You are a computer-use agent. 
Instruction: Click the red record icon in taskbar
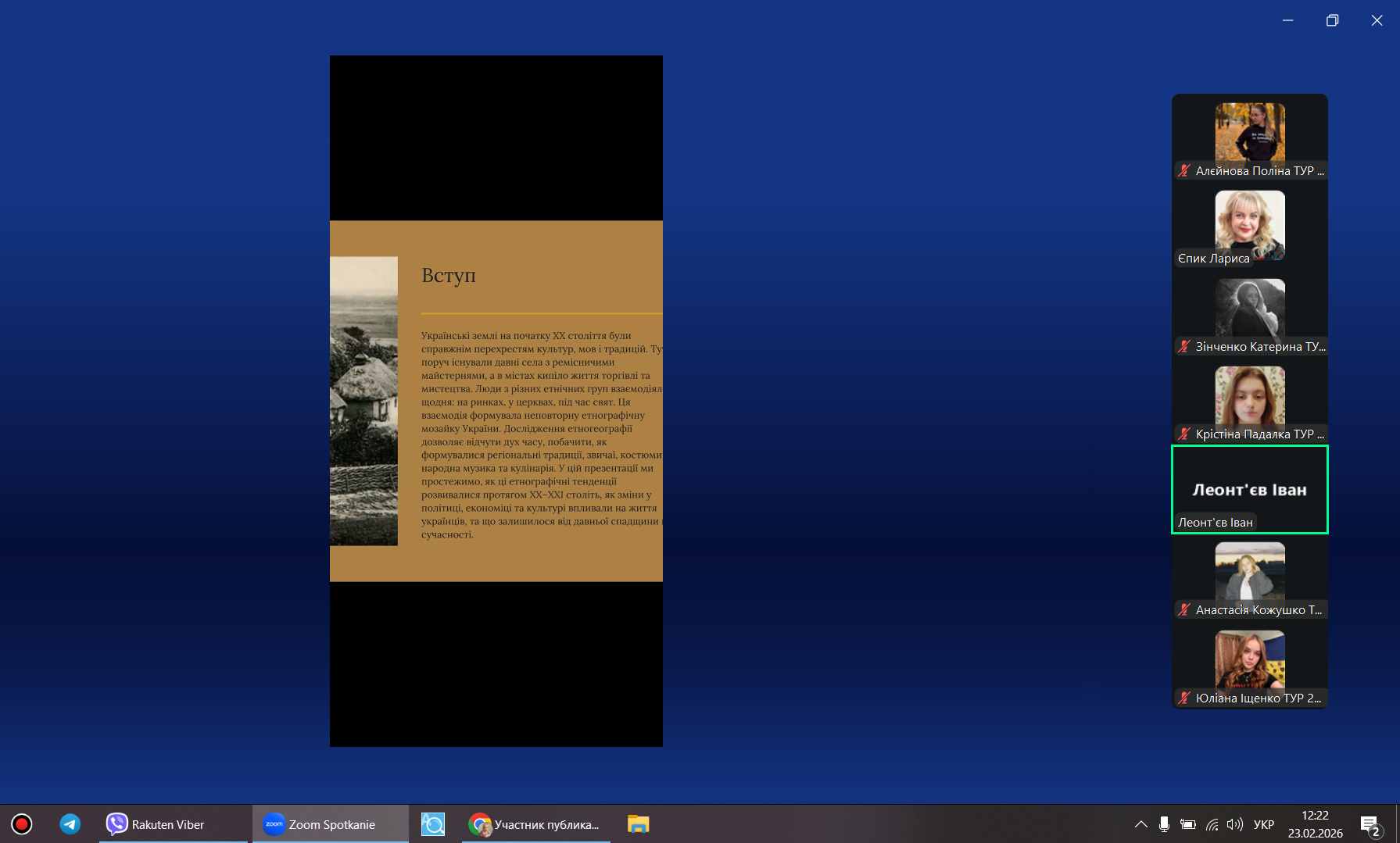click(x=22, y=824)
